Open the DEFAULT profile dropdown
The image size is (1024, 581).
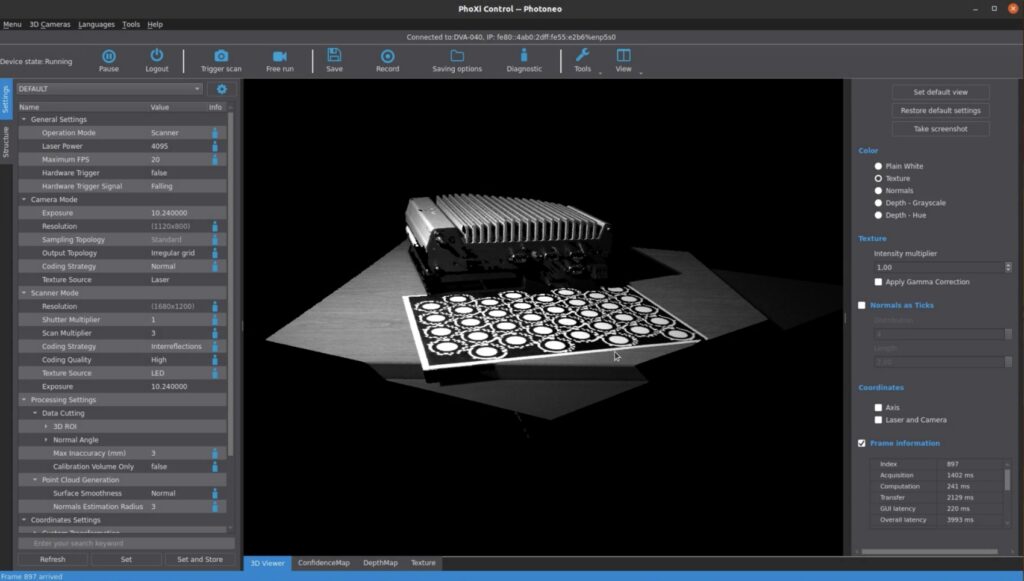(109, 89)
